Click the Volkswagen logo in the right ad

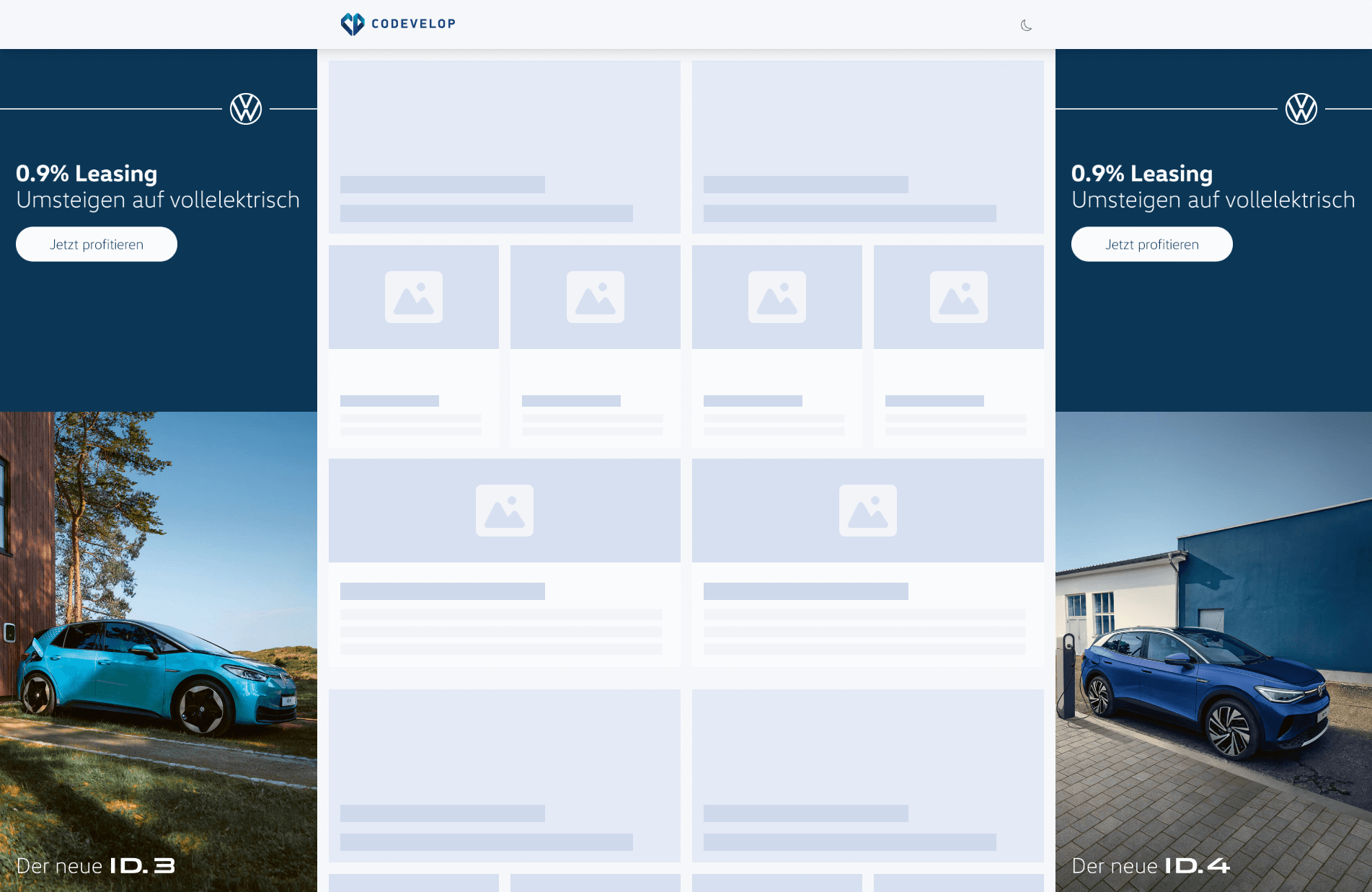[1301, 109]
